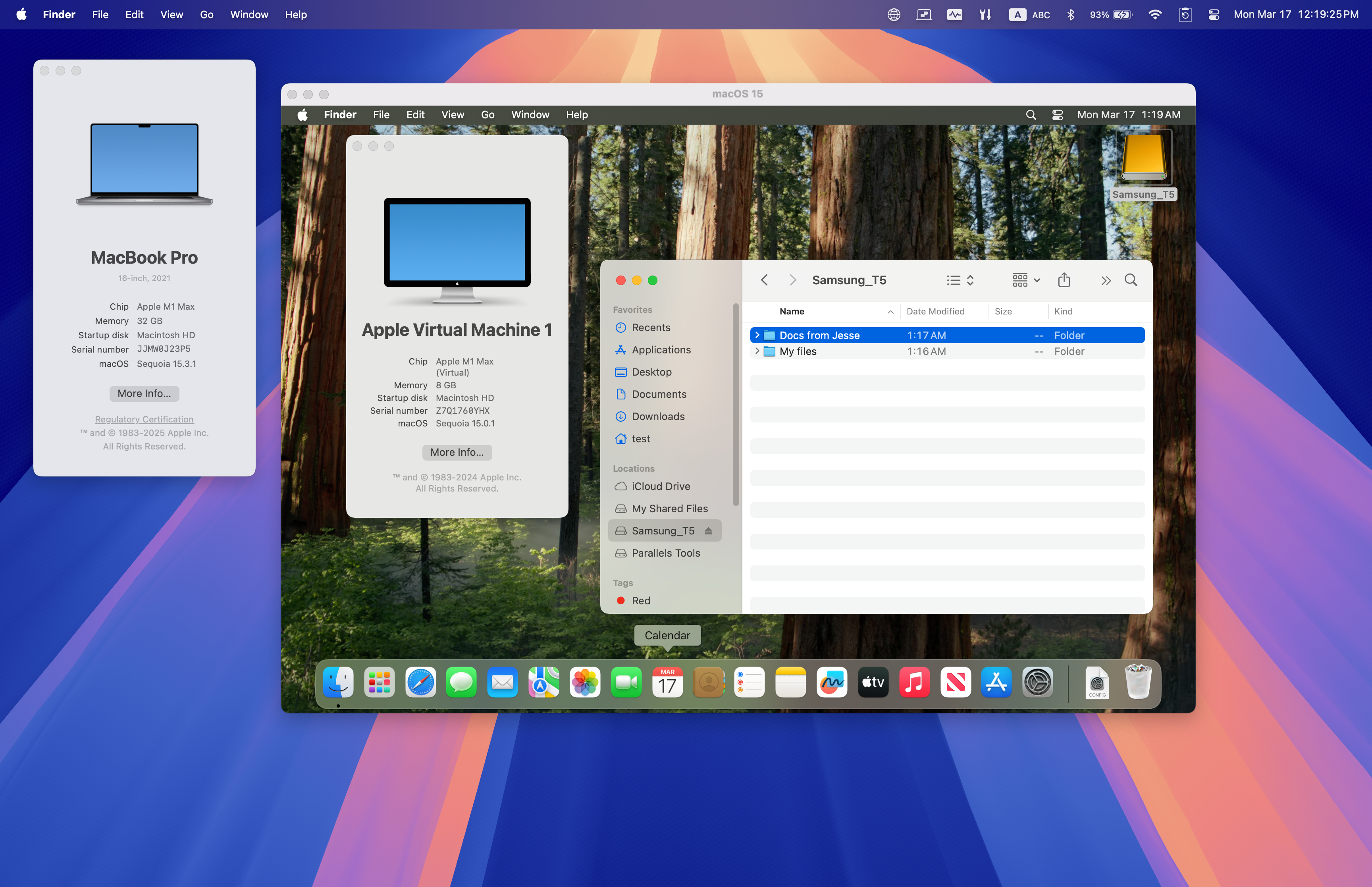Open the Music app in the Dock

(x=914, y=683)
